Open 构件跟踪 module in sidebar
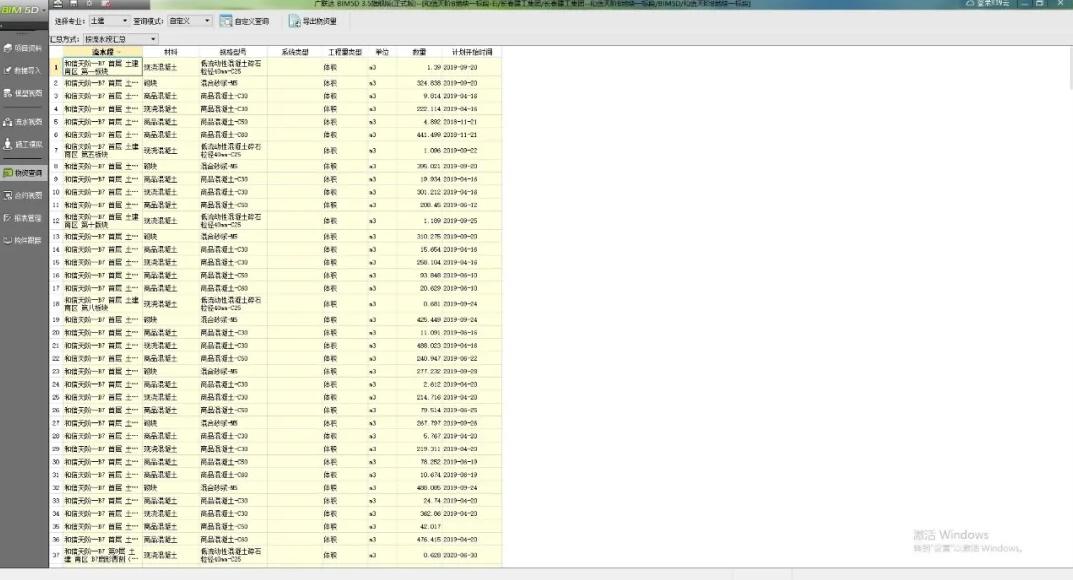This screenshot has width=1073, height=580. 23,241
